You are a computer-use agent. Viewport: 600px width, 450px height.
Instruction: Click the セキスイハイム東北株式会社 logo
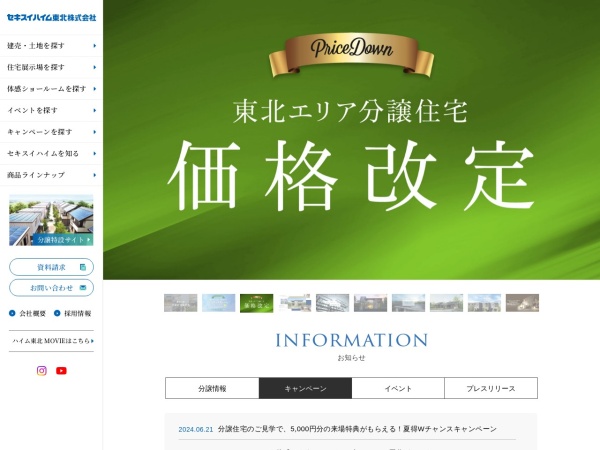[x=51, y=17]
